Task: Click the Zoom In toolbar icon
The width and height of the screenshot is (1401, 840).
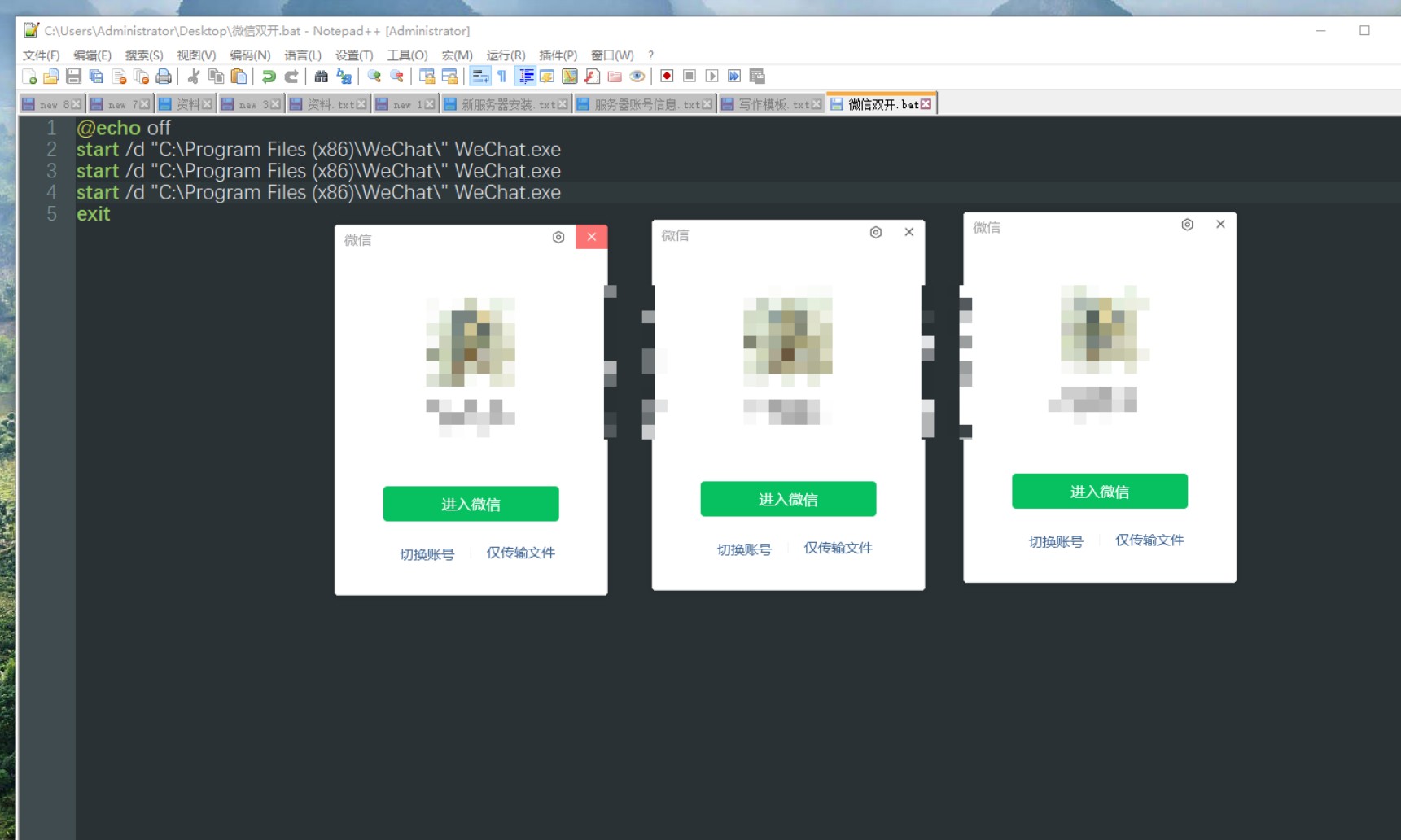Action: [374, 77]
